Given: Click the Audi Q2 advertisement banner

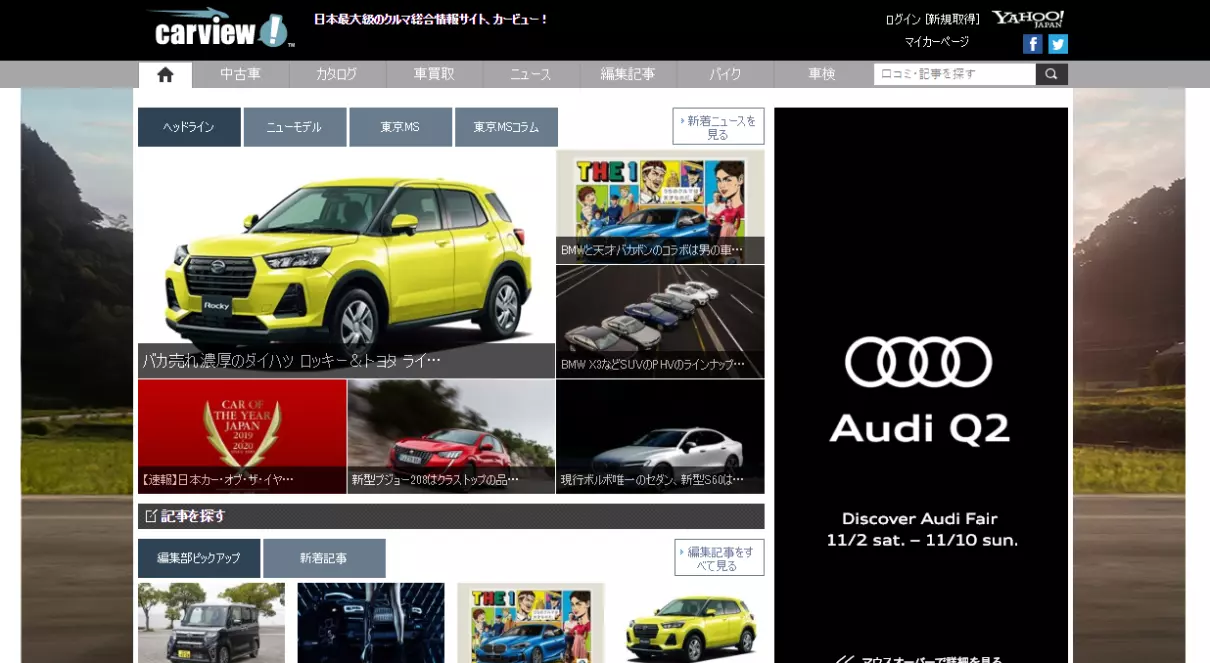Looking at the screenshot, I should pos(921,385).
